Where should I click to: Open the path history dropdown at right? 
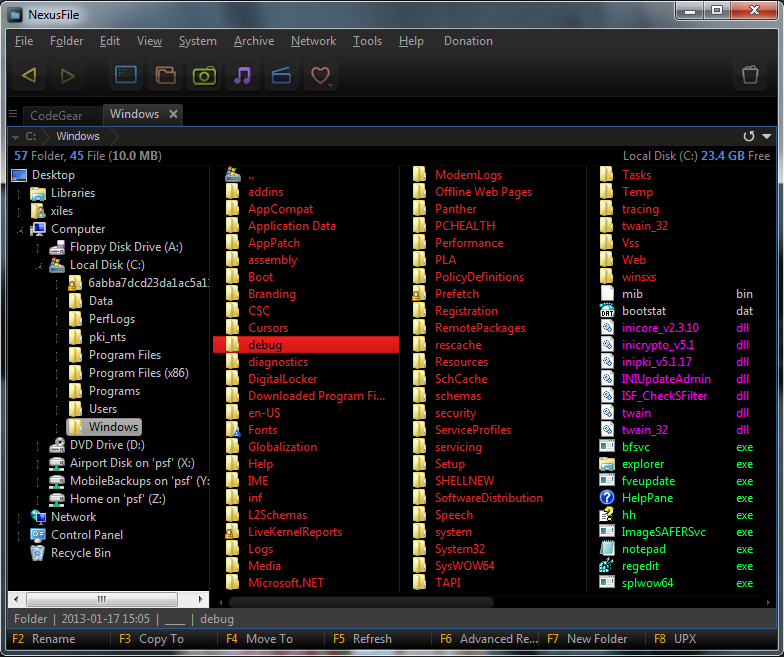point(766,136)
